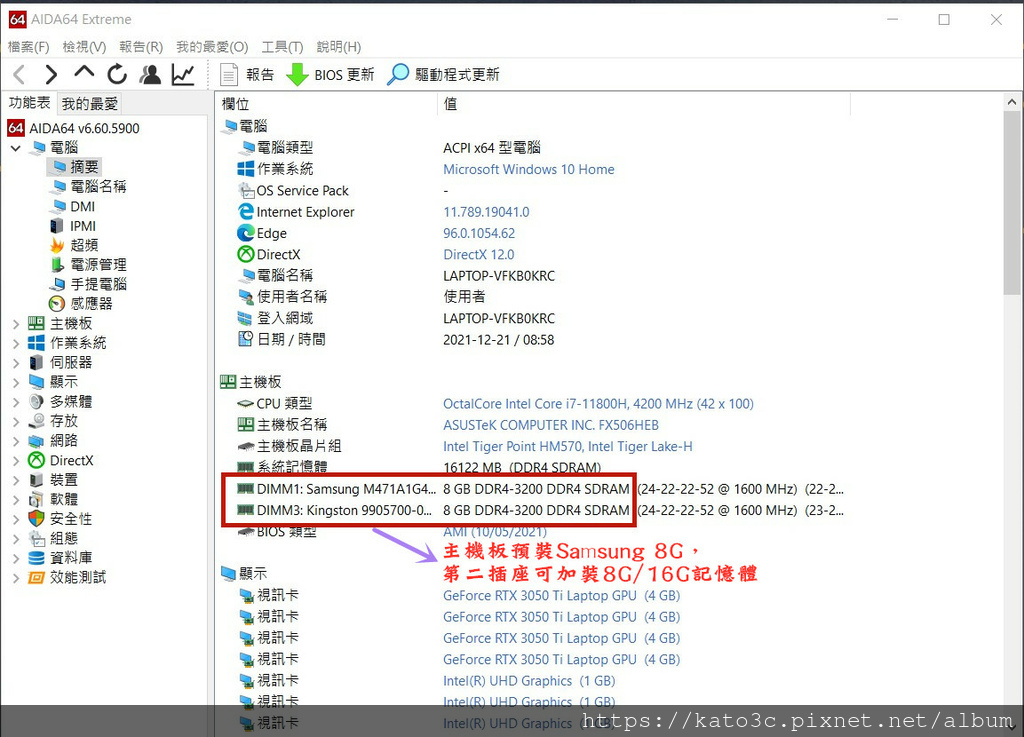This screenshot has width=1024, height=737.
Task: Expand the DirectX tree node
Action: 16,461
